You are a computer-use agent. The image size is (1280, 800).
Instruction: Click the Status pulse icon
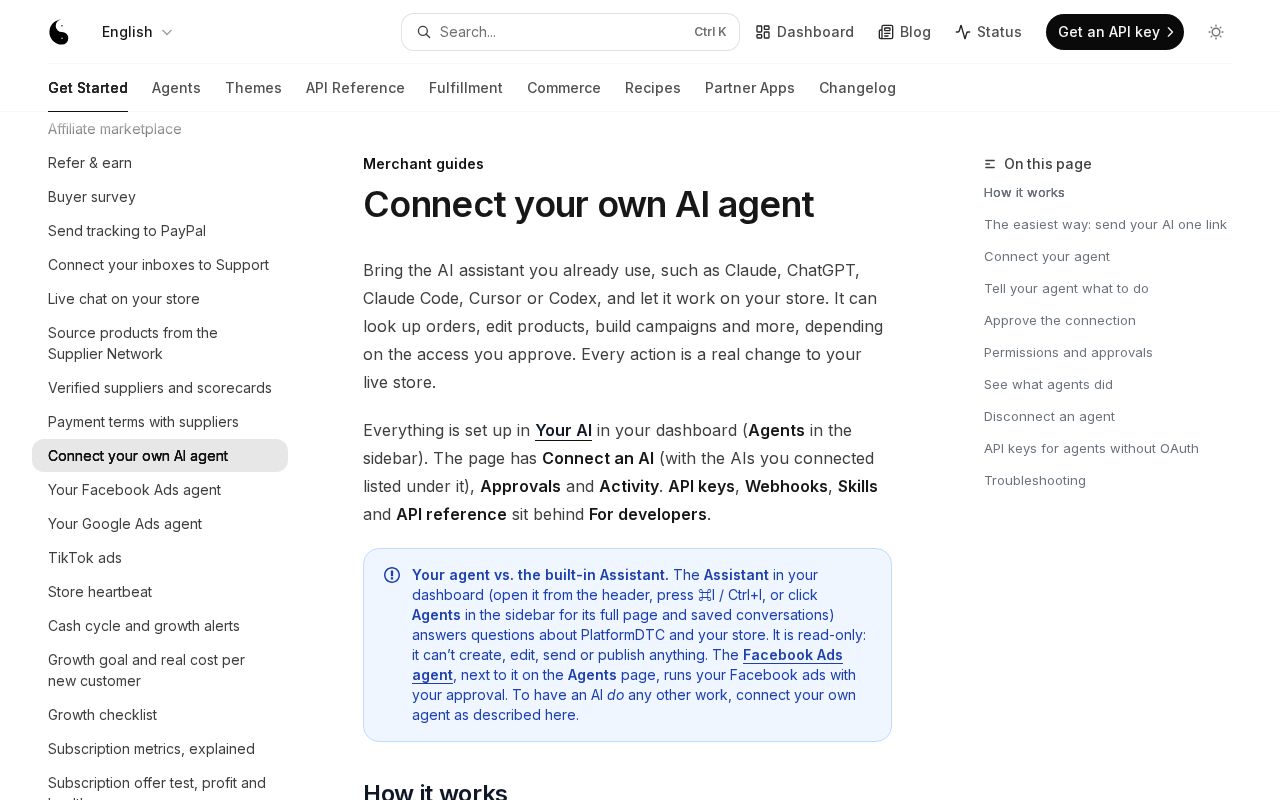tap(963, 32)
